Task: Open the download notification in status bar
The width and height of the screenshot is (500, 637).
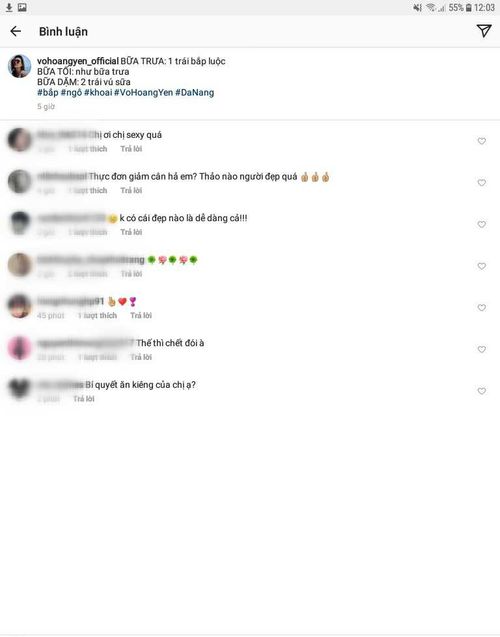Action: [x=9, y=7]
